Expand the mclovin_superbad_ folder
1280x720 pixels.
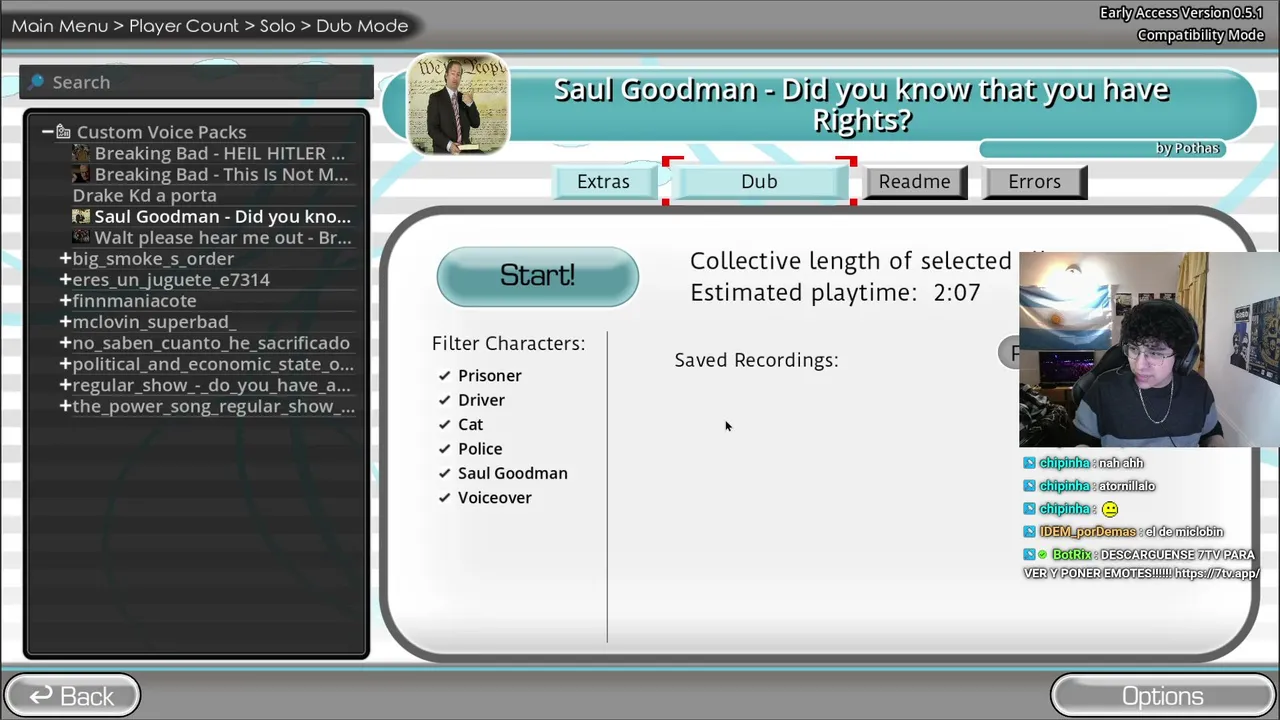coord(65,321)
